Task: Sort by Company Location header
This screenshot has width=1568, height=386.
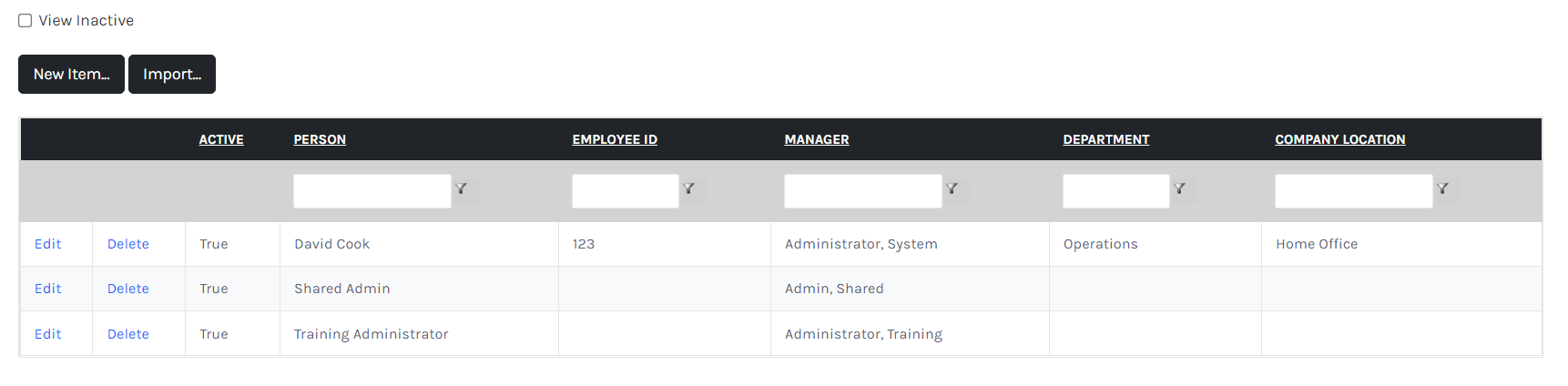Action: point(1340,139)
